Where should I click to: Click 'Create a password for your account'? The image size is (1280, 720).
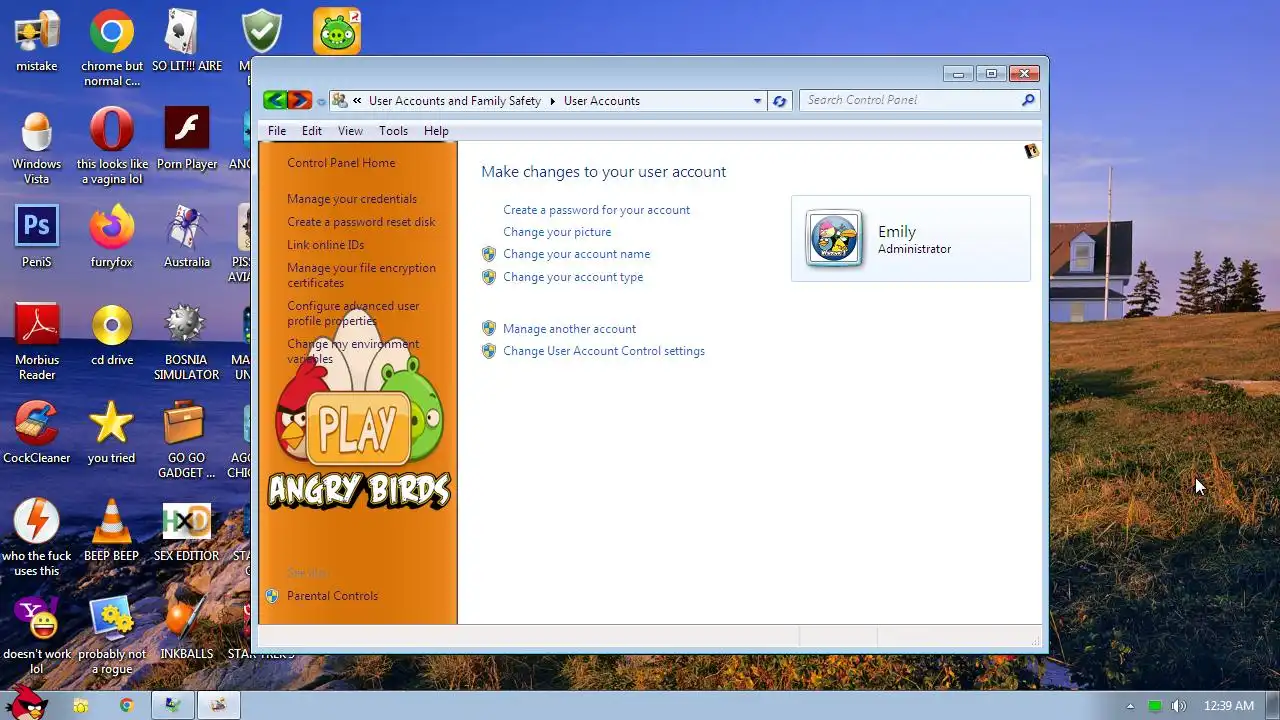596,210
